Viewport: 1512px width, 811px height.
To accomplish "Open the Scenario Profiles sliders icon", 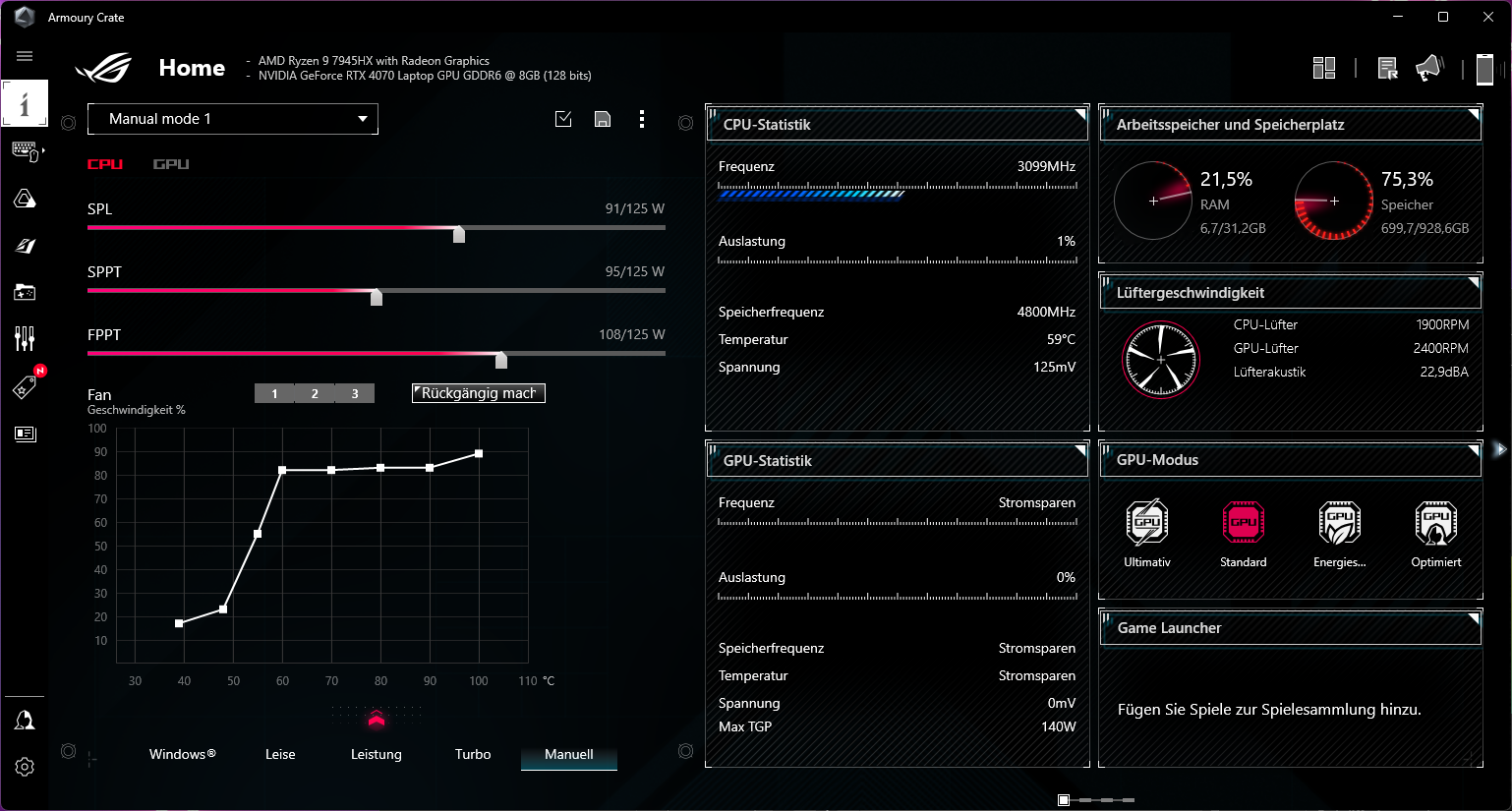I will 25,339.
